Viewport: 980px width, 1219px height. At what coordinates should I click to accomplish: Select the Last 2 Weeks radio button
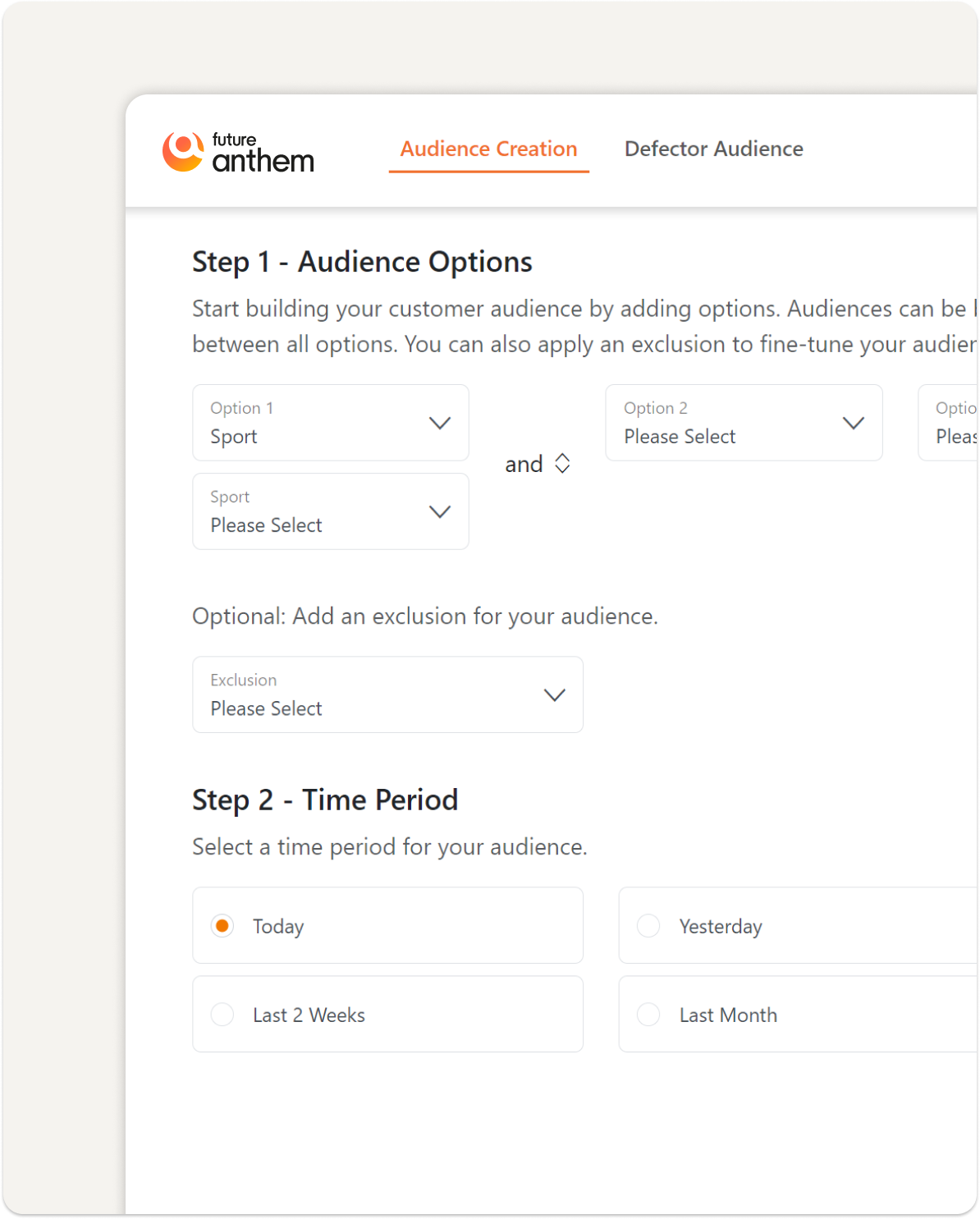pos(222,1015)
